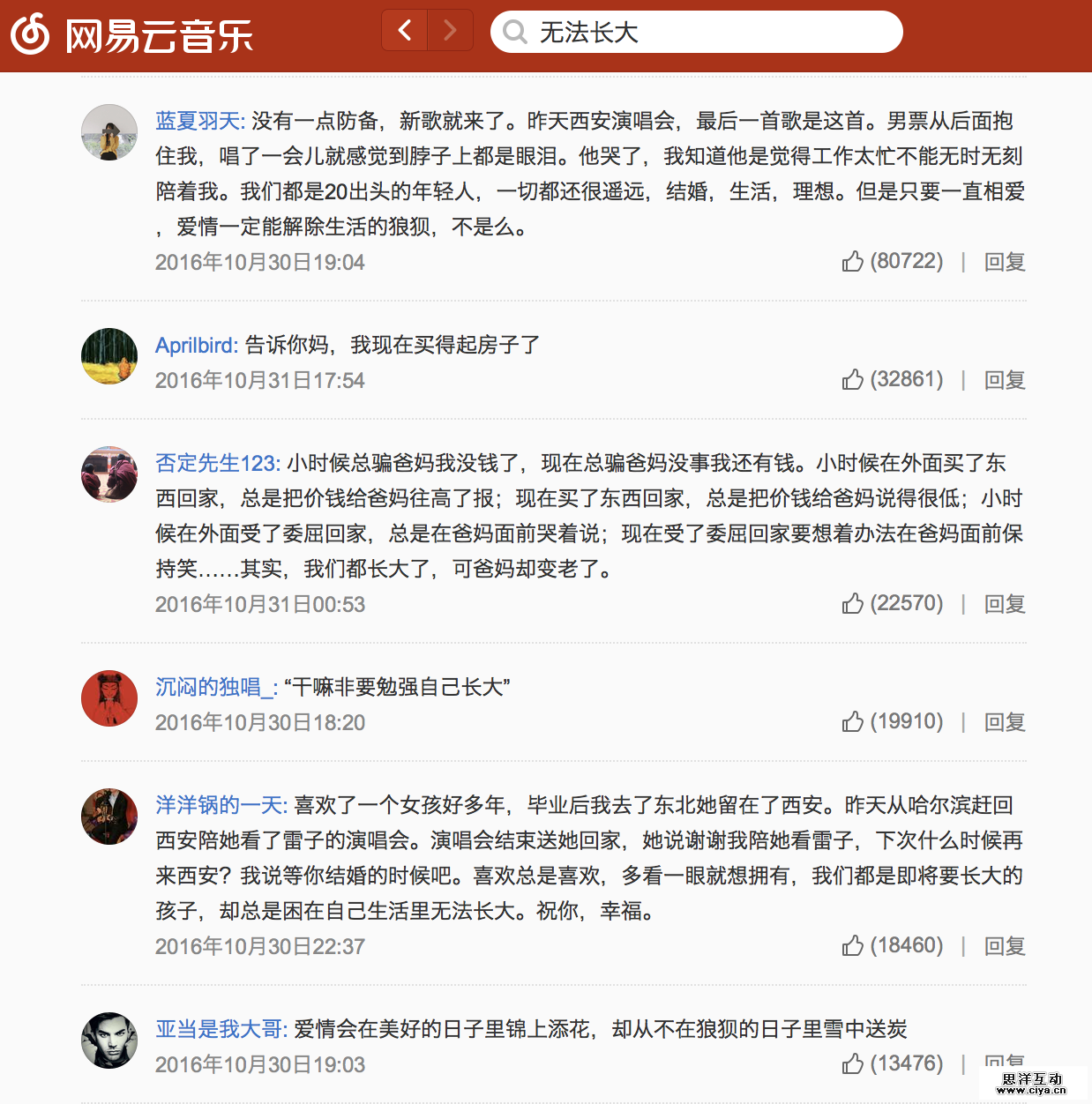Viewport: 1092px width, 1104px height.
Task: Open the Aprilbird username link
Action: coord(197,345)
